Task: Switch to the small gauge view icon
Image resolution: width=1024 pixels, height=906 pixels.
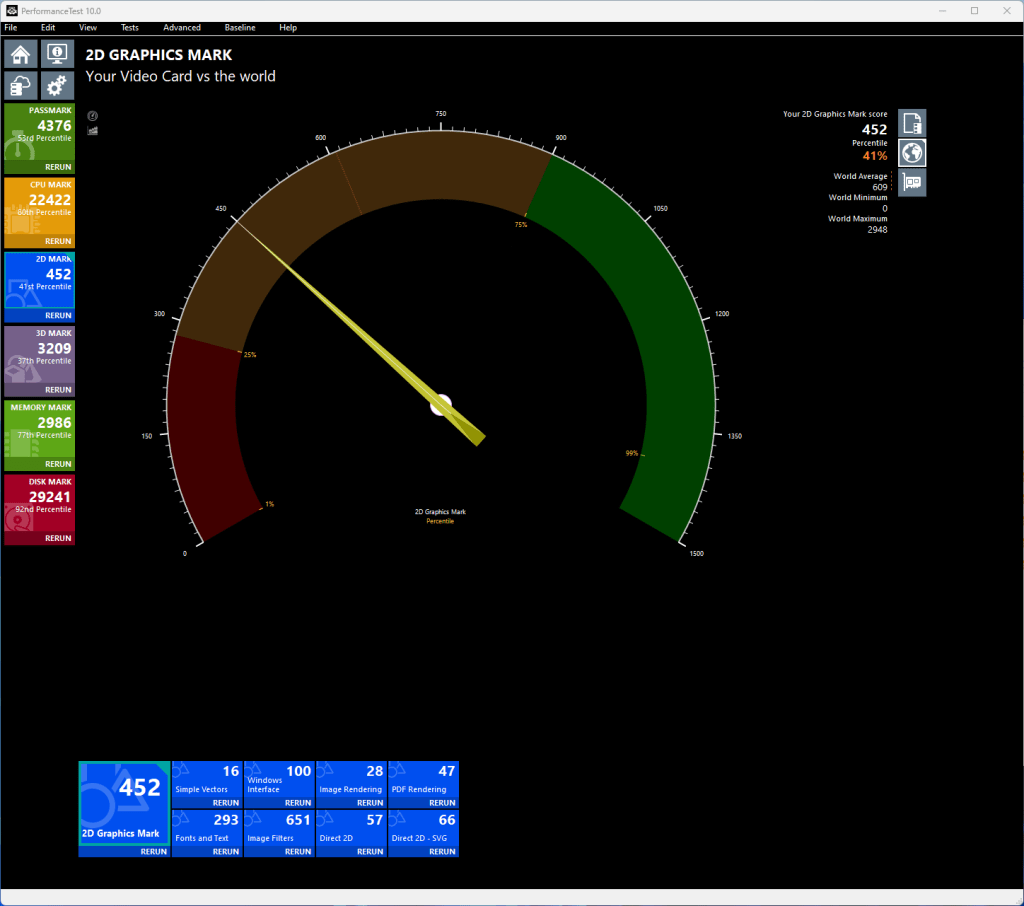Action: point(93,116)
